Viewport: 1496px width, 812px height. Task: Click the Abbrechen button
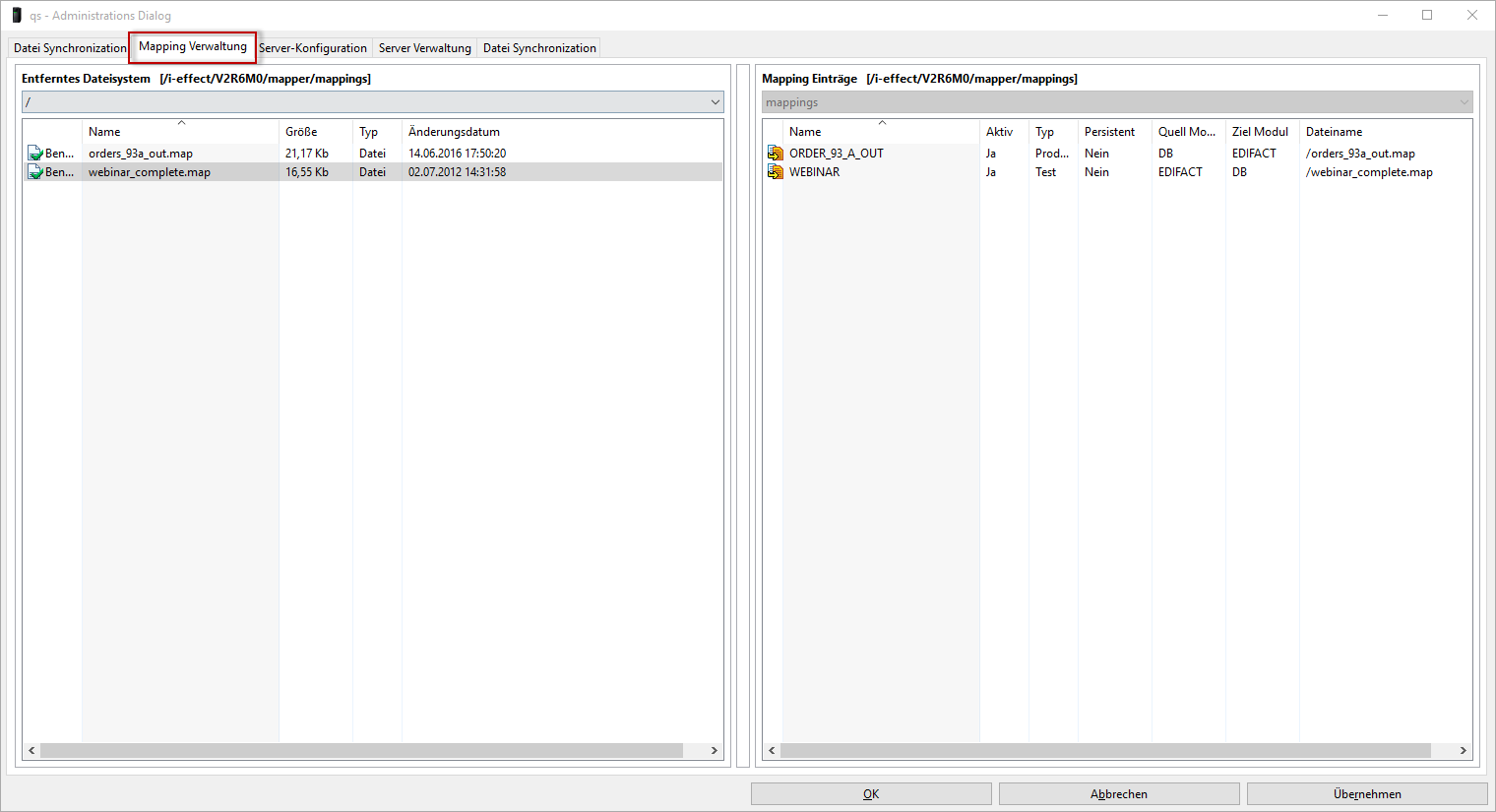(x=1119, y=794)
